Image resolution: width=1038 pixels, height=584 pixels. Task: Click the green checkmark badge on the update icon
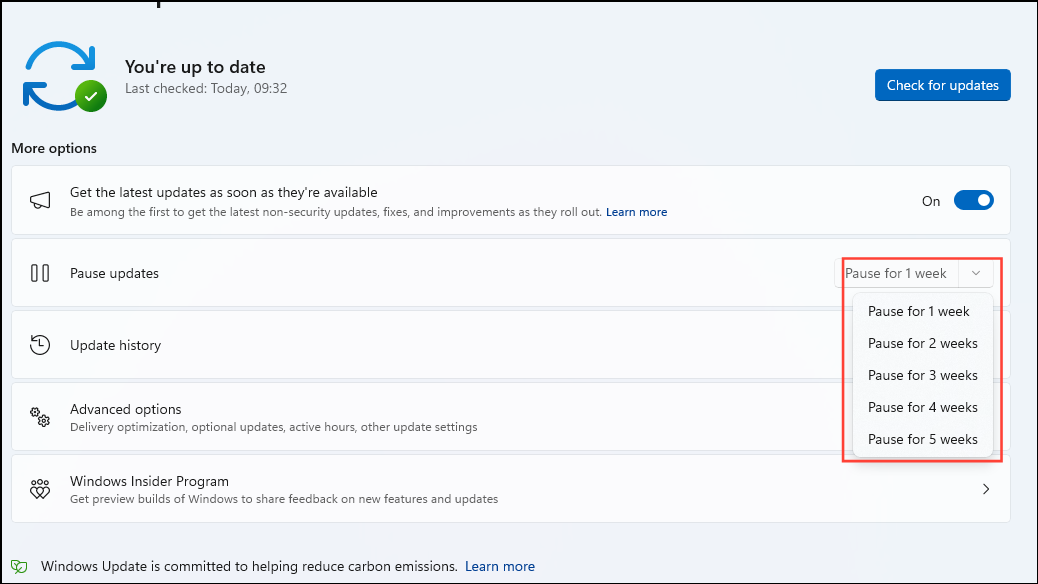[x=88, y=97]
